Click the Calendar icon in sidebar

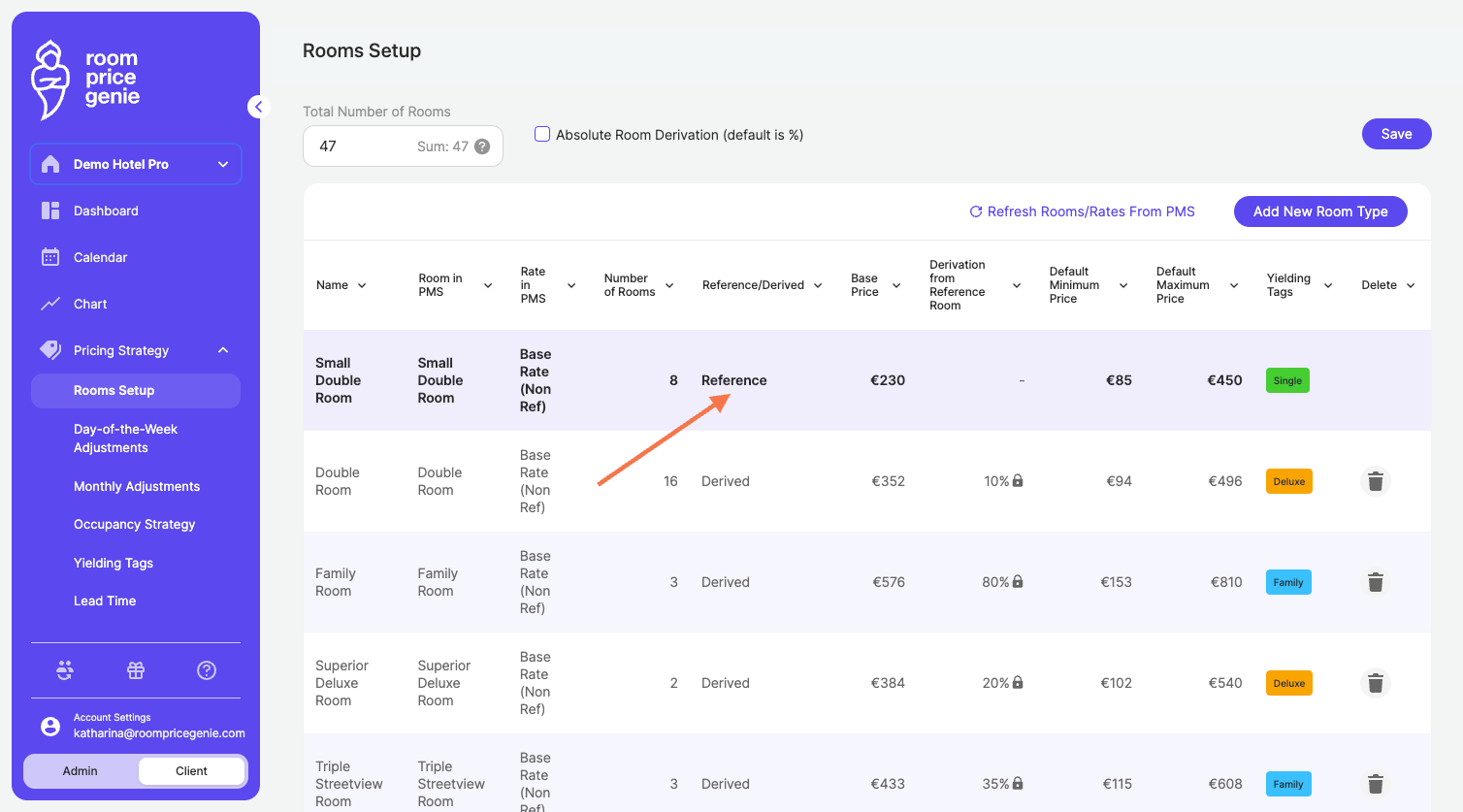click(x=50, y=257)
